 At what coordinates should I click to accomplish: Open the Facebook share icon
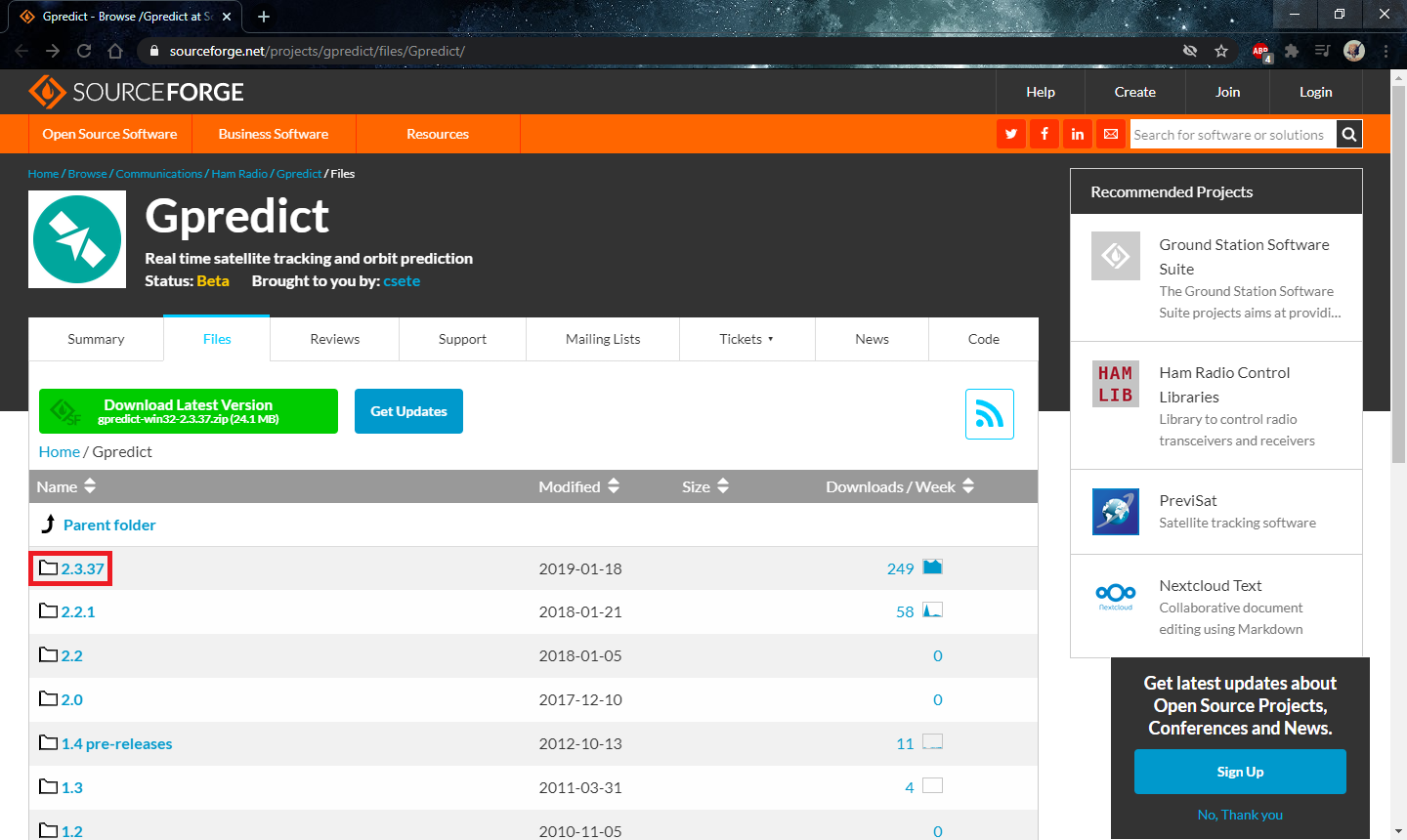[1045, 134]
